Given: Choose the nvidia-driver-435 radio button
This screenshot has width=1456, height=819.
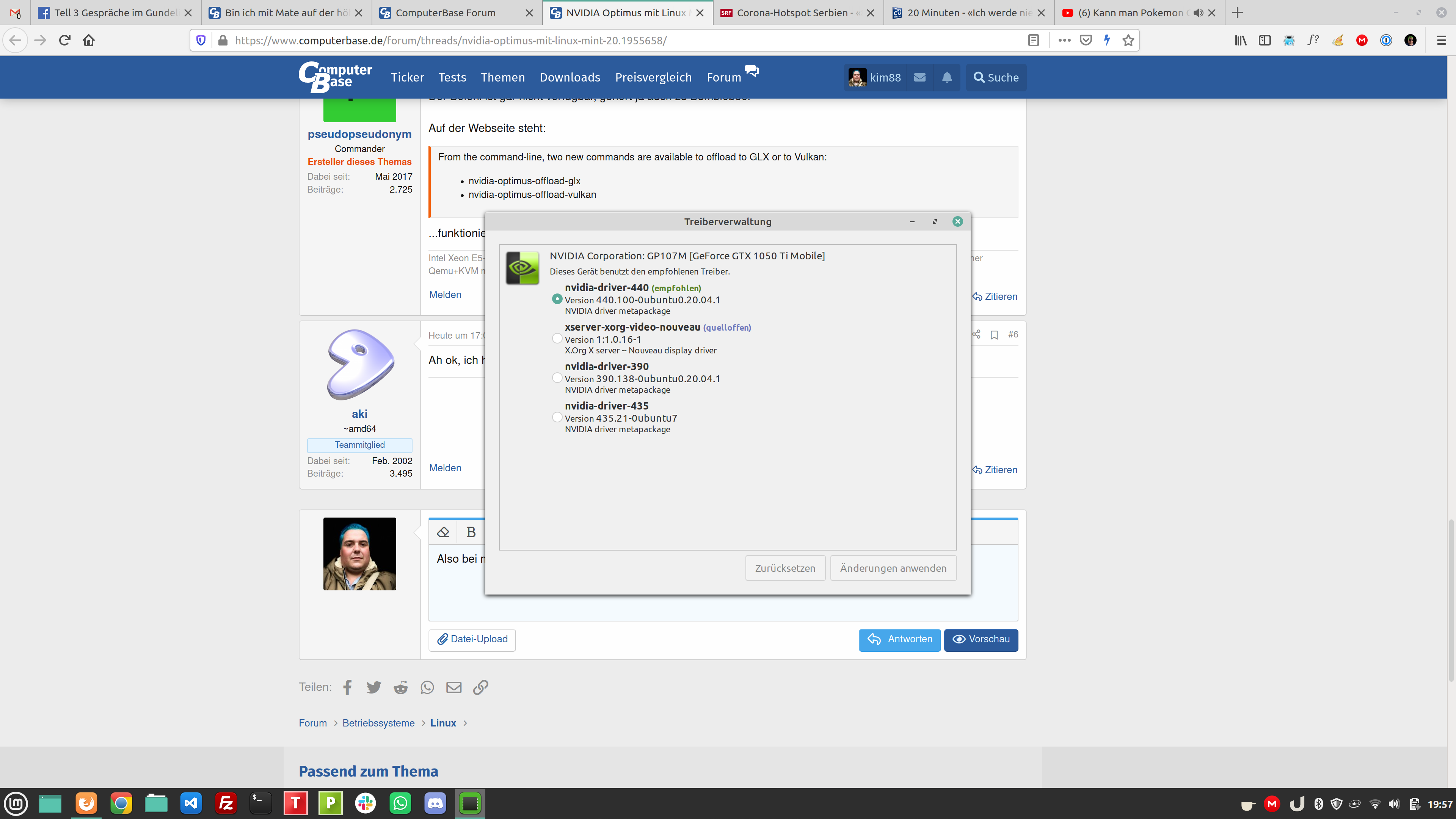Looking at the screenshot, I should [x=557, y=418].
